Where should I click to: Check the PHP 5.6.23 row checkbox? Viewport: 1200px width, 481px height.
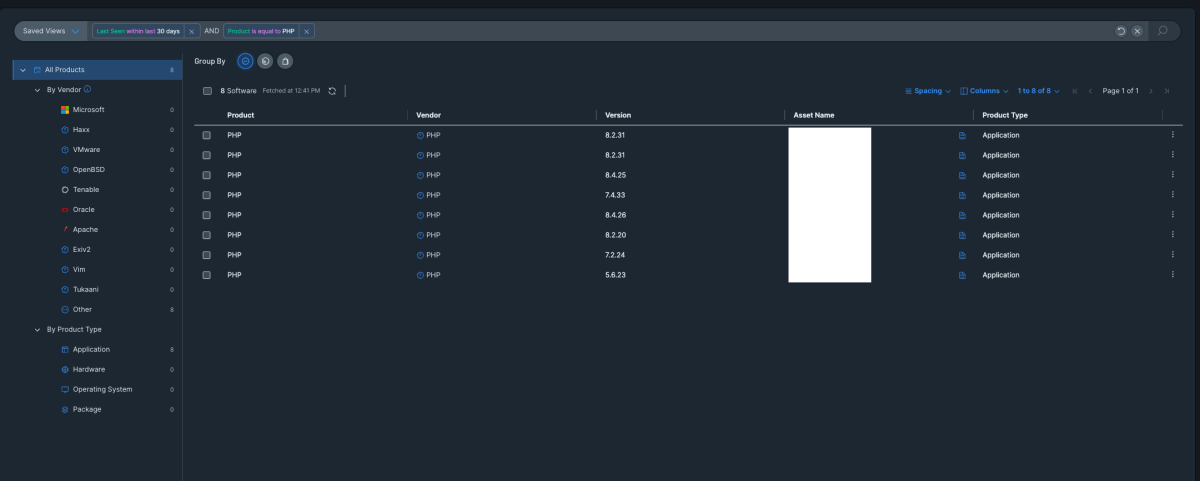coord(207,275)
